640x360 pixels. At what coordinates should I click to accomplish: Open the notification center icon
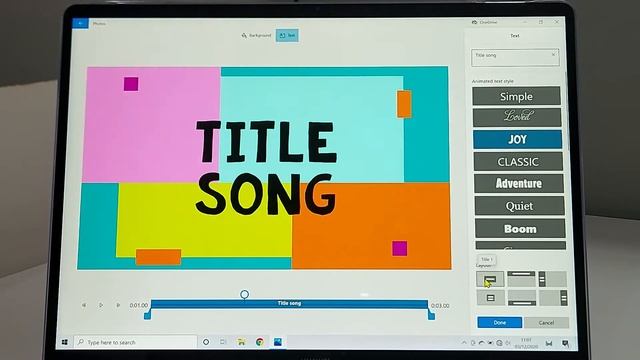[565, 343]
